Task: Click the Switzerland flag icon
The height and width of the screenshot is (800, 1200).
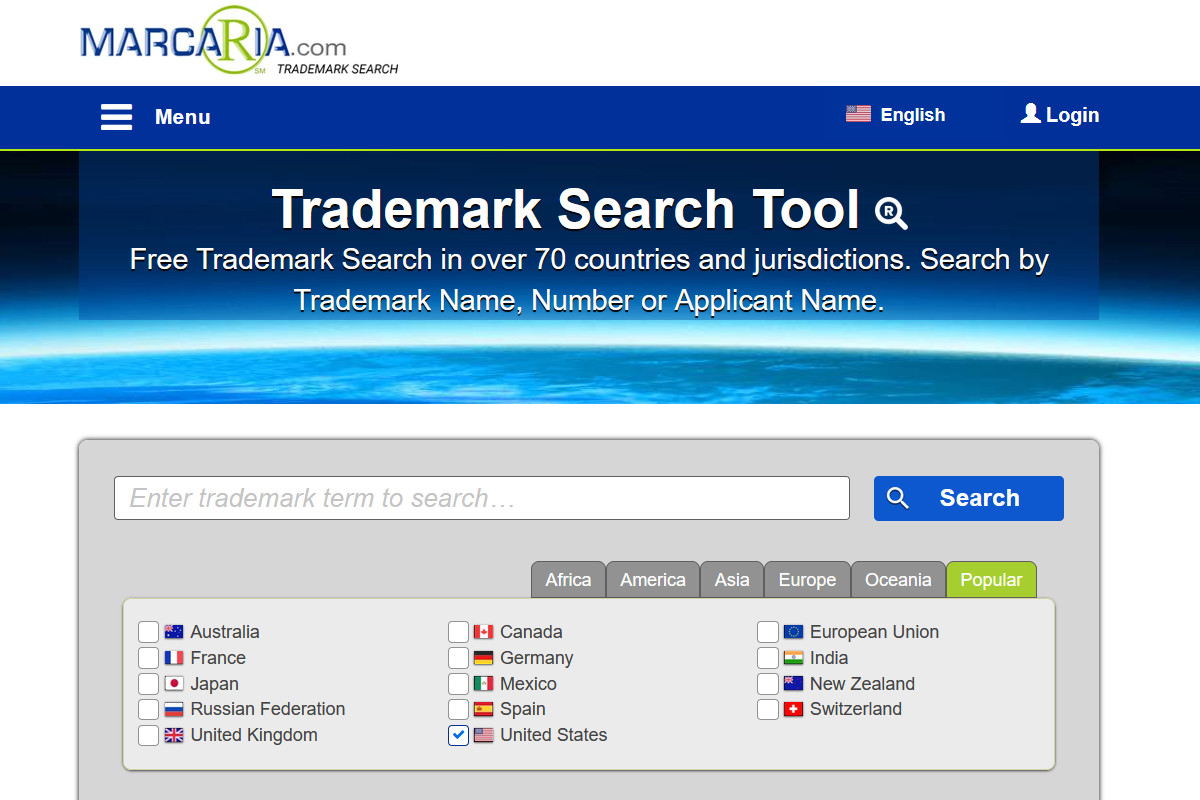Action: pos(794,709)
